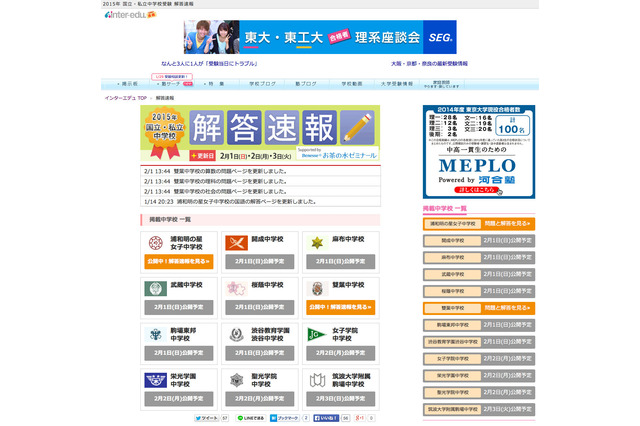640x426 pixels.
Task: Select sidebar row 女子学院中学校
Action: coord(479,359)
